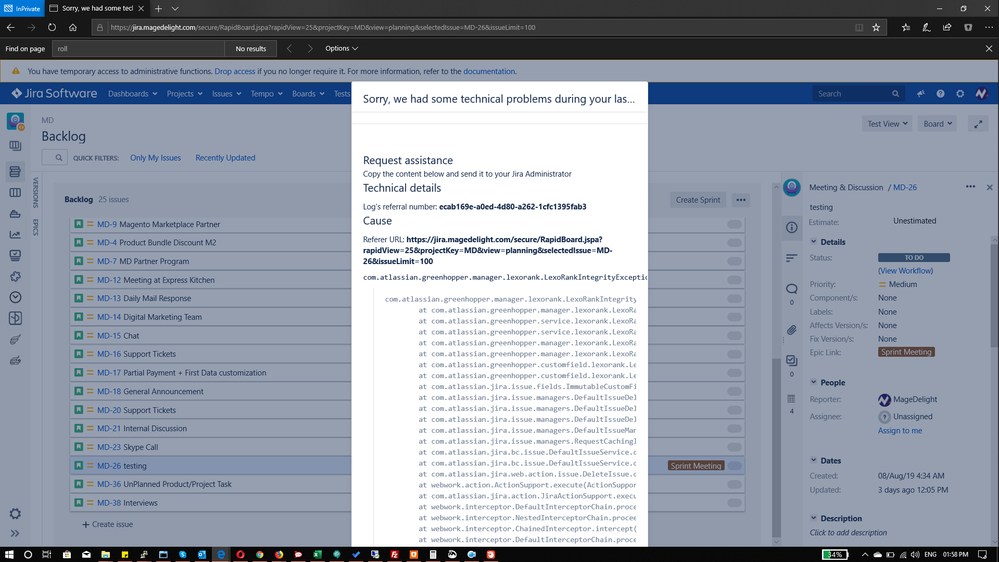Open Jira Software home logo
Screen dimensions: 999x562
tap(54, 94)
